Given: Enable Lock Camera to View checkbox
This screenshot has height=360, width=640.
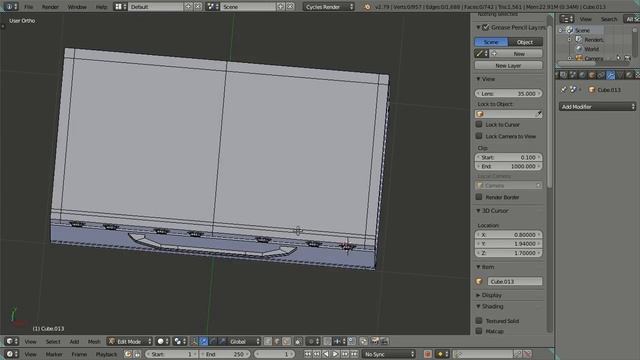Looking at the screenshot, I should click(x=479, y=136).
